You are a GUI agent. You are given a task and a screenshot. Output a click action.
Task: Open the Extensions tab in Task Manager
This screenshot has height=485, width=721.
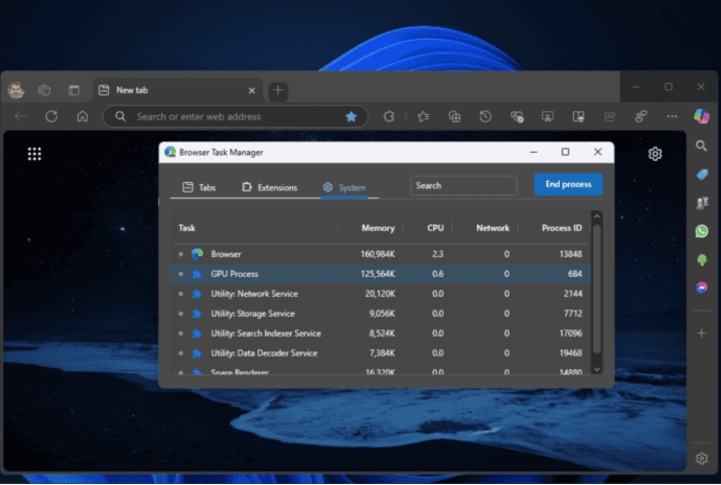(x=269, y=187)
